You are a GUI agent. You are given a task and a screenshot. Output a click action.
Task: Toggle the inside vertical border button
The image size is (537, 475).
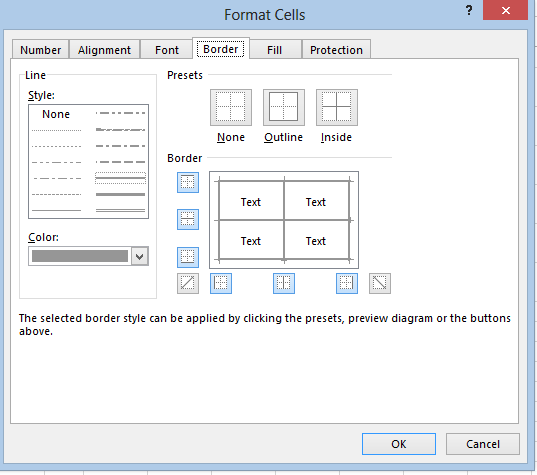click(284, 283)
